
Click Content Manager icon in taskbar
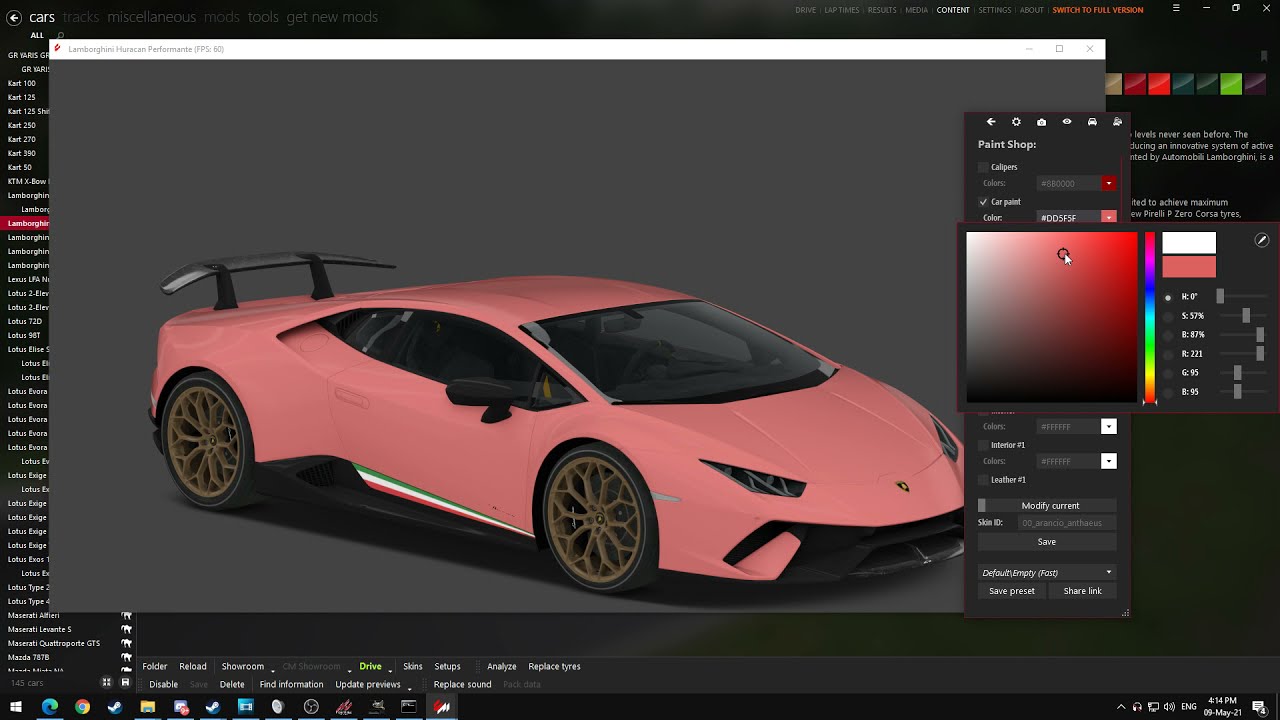coord(442,707)
